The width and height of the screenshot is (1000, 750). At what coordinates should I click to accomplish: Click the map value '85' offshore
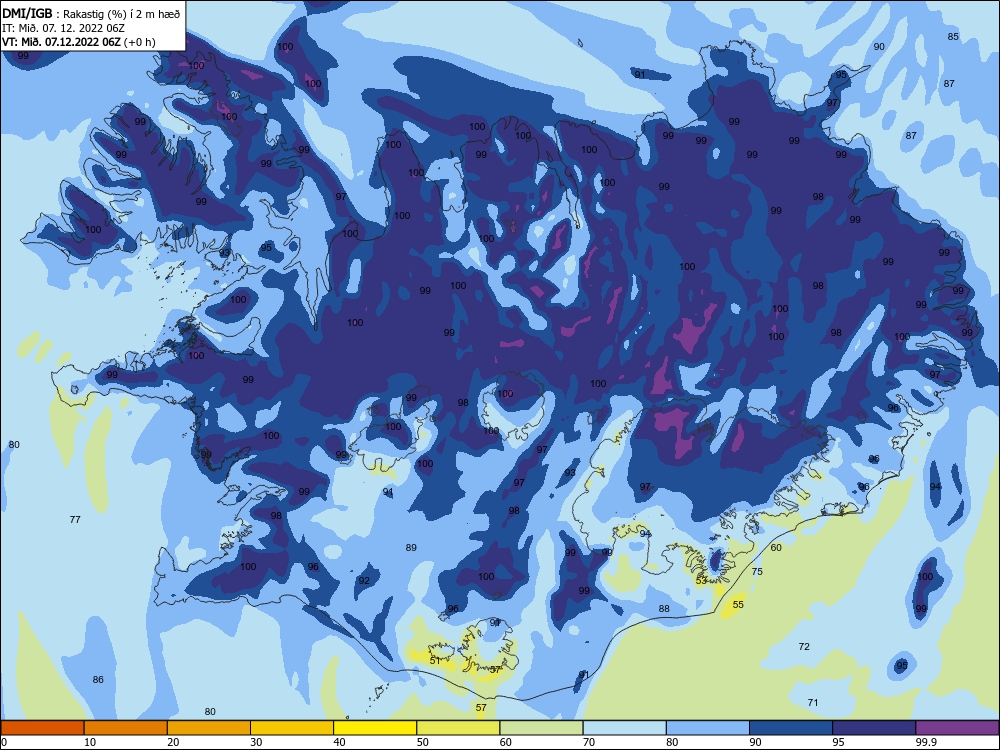pos(953,37)
